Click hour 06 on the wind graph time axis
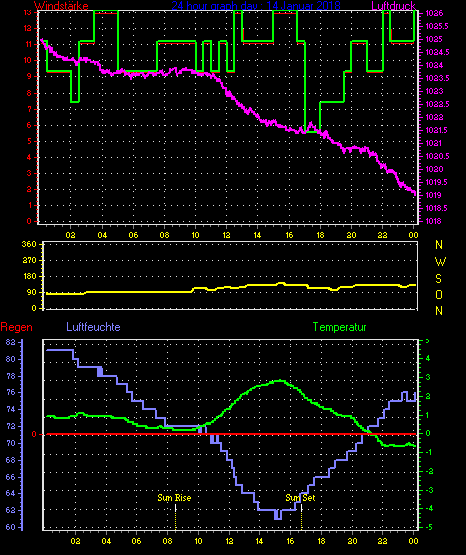 point(133,235)
